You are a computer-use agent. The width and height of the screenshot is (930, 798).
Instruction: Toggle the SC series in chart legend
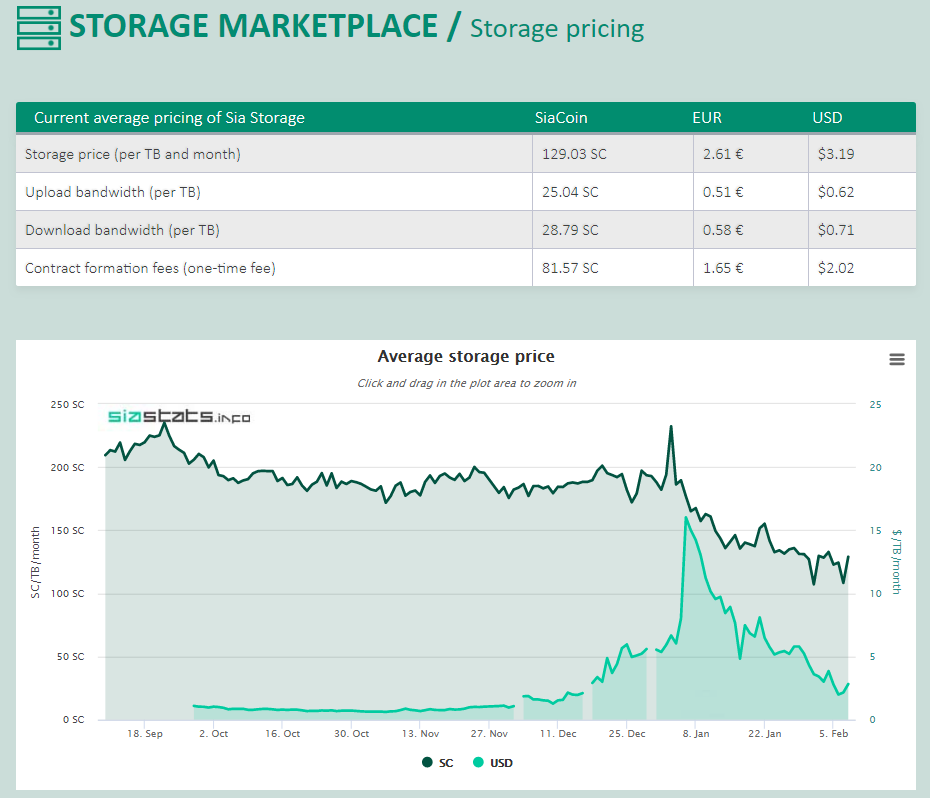coord(438,763)
